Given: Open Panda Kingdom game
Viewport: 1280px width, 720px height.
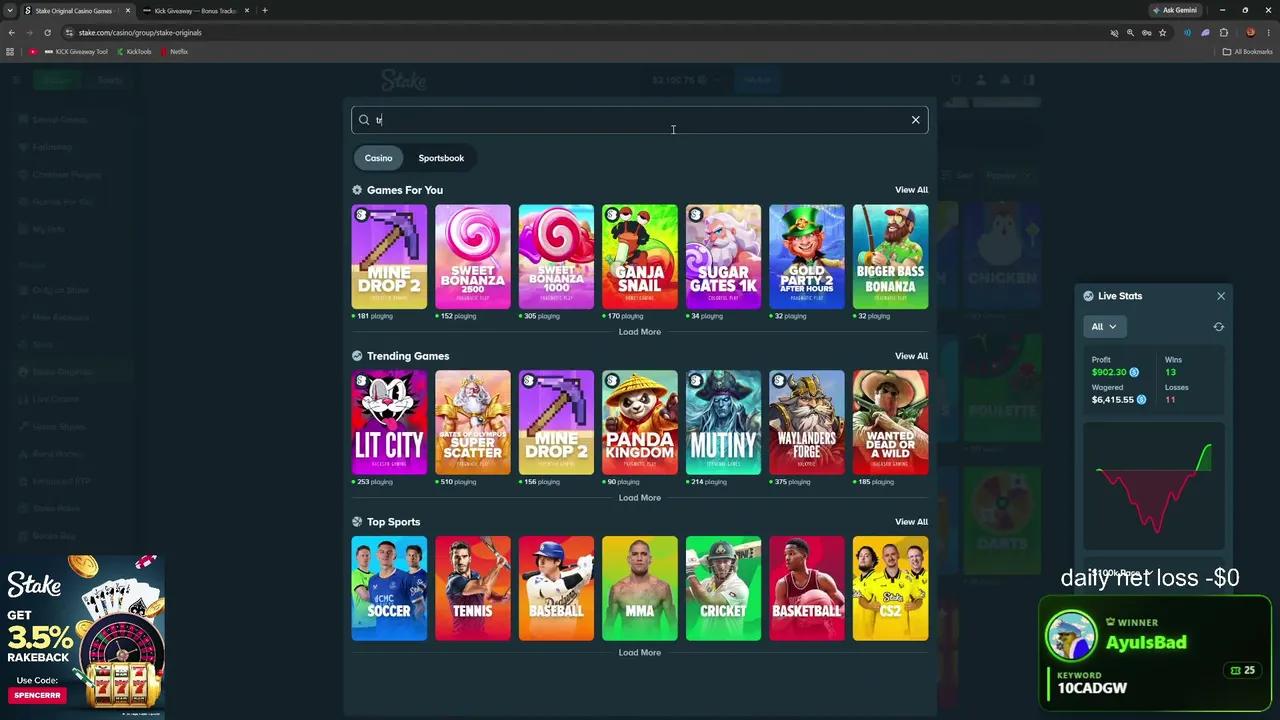Looking at the screenshot, I should click(640, 423).
